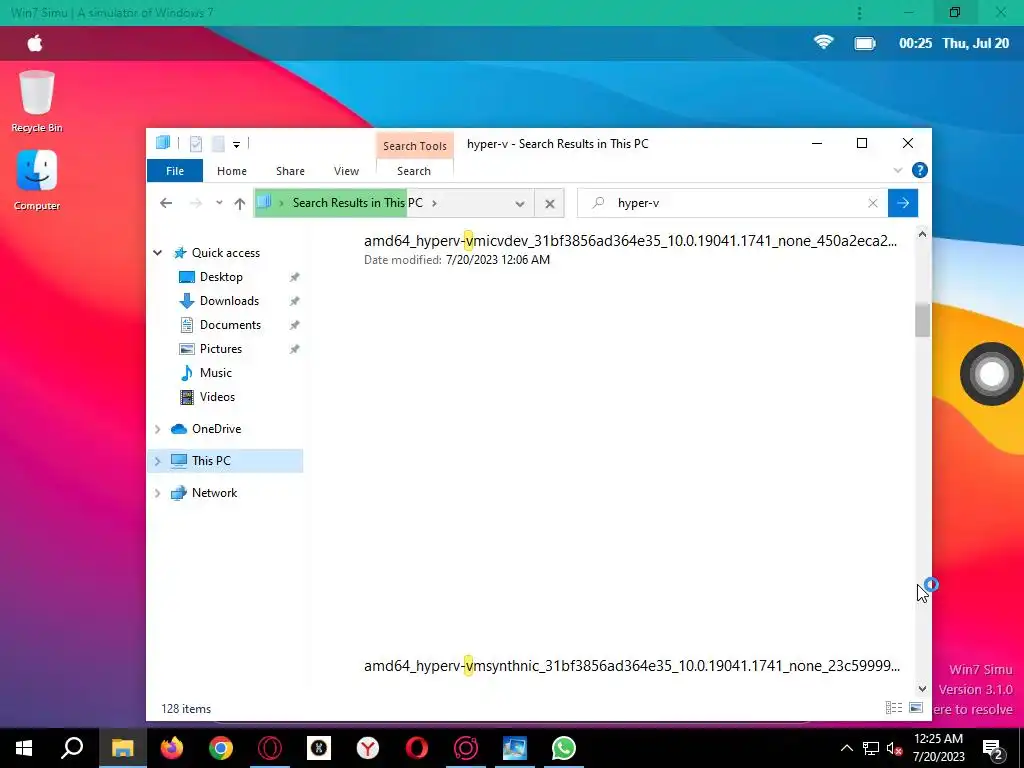Select Desktop in navigation pane

[x=221, y=277]
